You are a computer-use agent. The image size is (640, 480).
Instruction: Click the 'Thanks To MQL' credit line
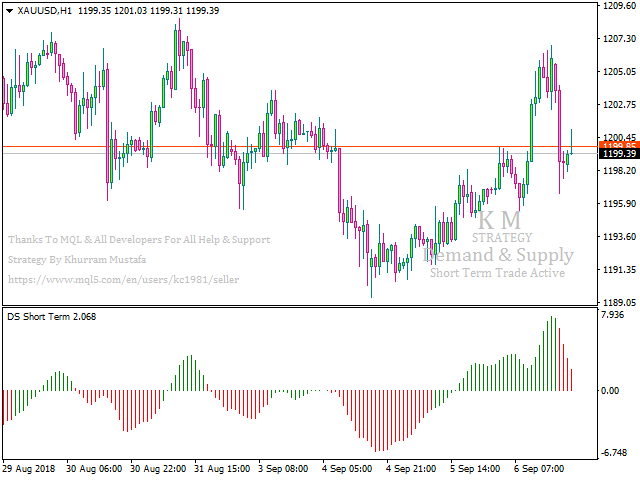point(138,240)
